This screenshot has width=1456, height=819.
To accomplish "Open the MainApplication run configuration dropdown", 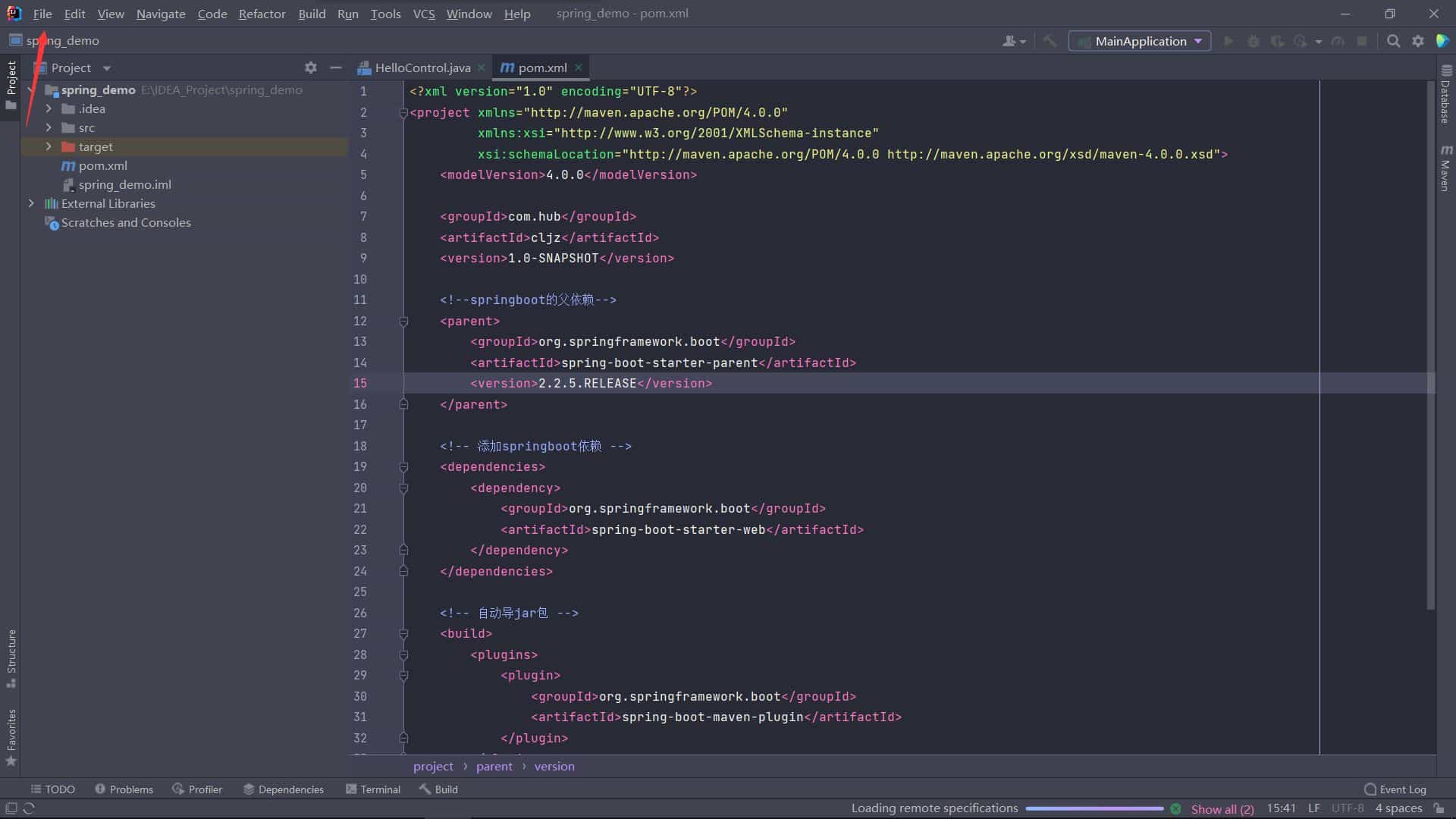I will (x=1140, y=41).
